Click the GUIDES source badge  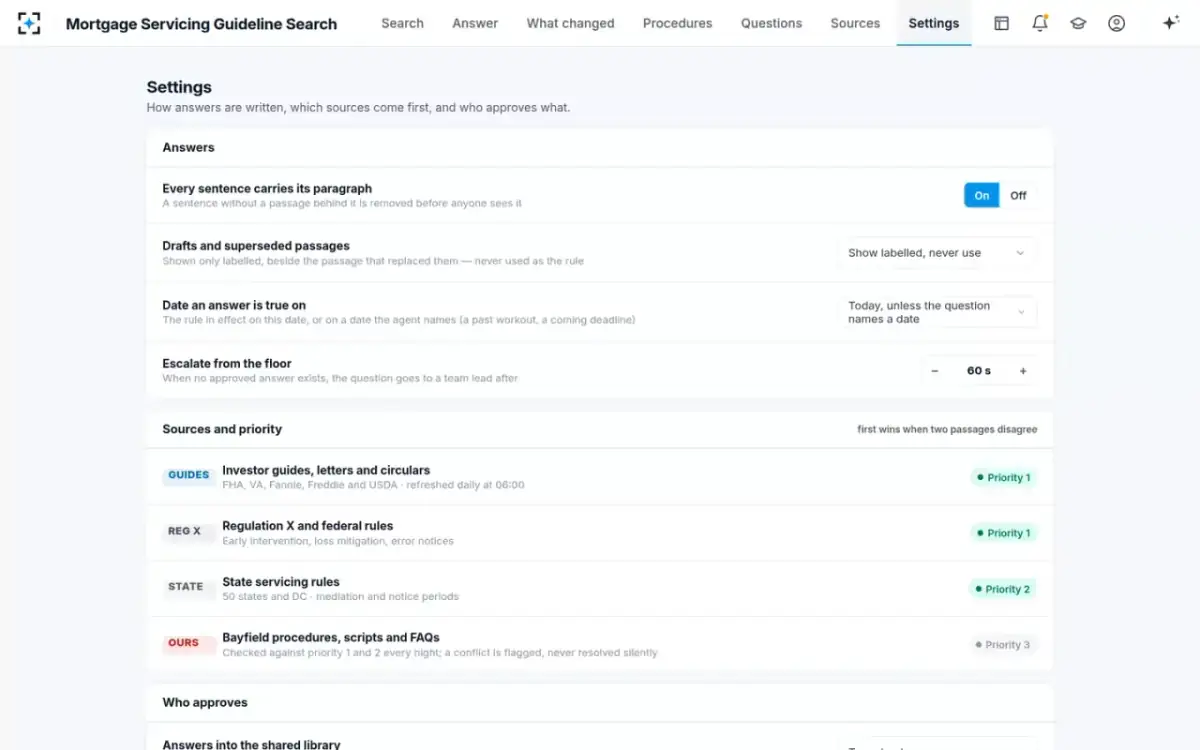pos(189,476)
